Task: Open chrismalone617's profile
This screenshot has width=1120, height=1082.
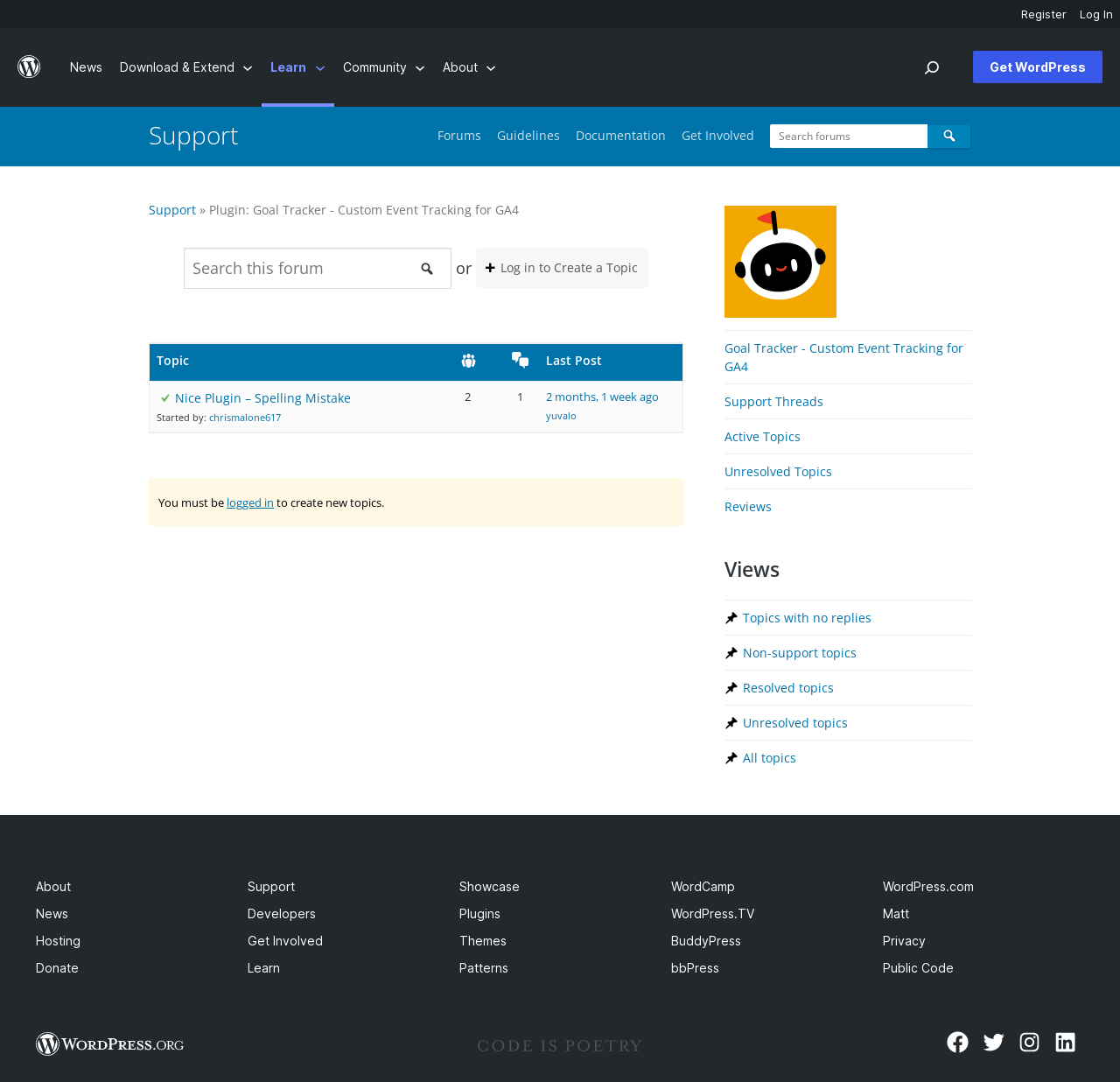Action: coord(245,418)
